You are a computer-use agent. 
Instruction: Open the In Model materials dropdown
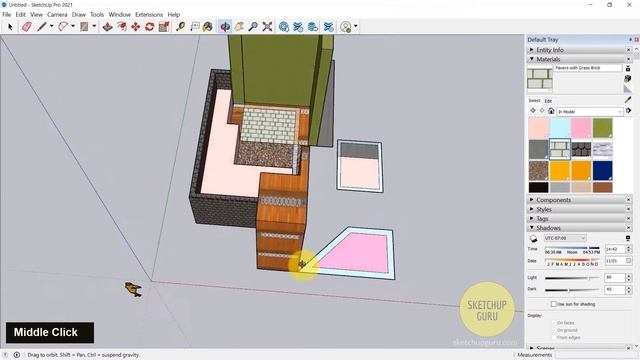590,111
